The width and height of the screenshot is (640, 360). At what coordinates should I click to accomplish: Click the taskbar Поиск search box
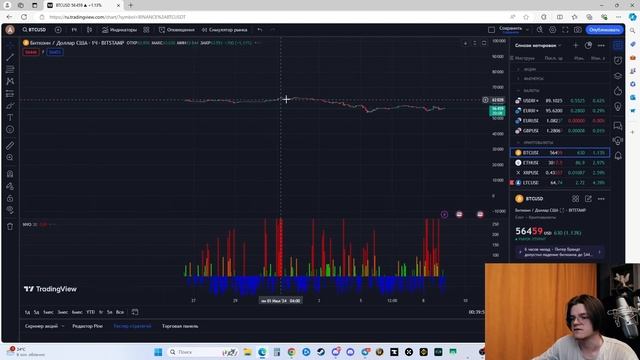tap(203, 352)
